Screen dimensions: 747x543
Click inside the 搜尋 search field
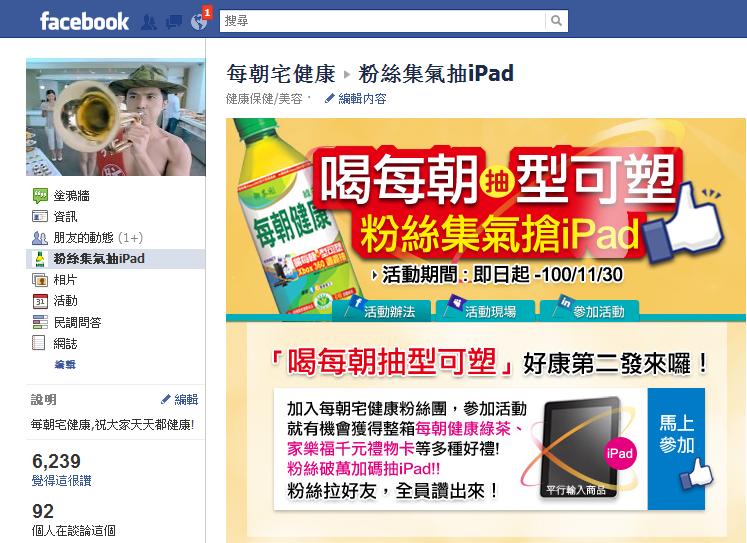pyautogui.click(x=383, y=20)
